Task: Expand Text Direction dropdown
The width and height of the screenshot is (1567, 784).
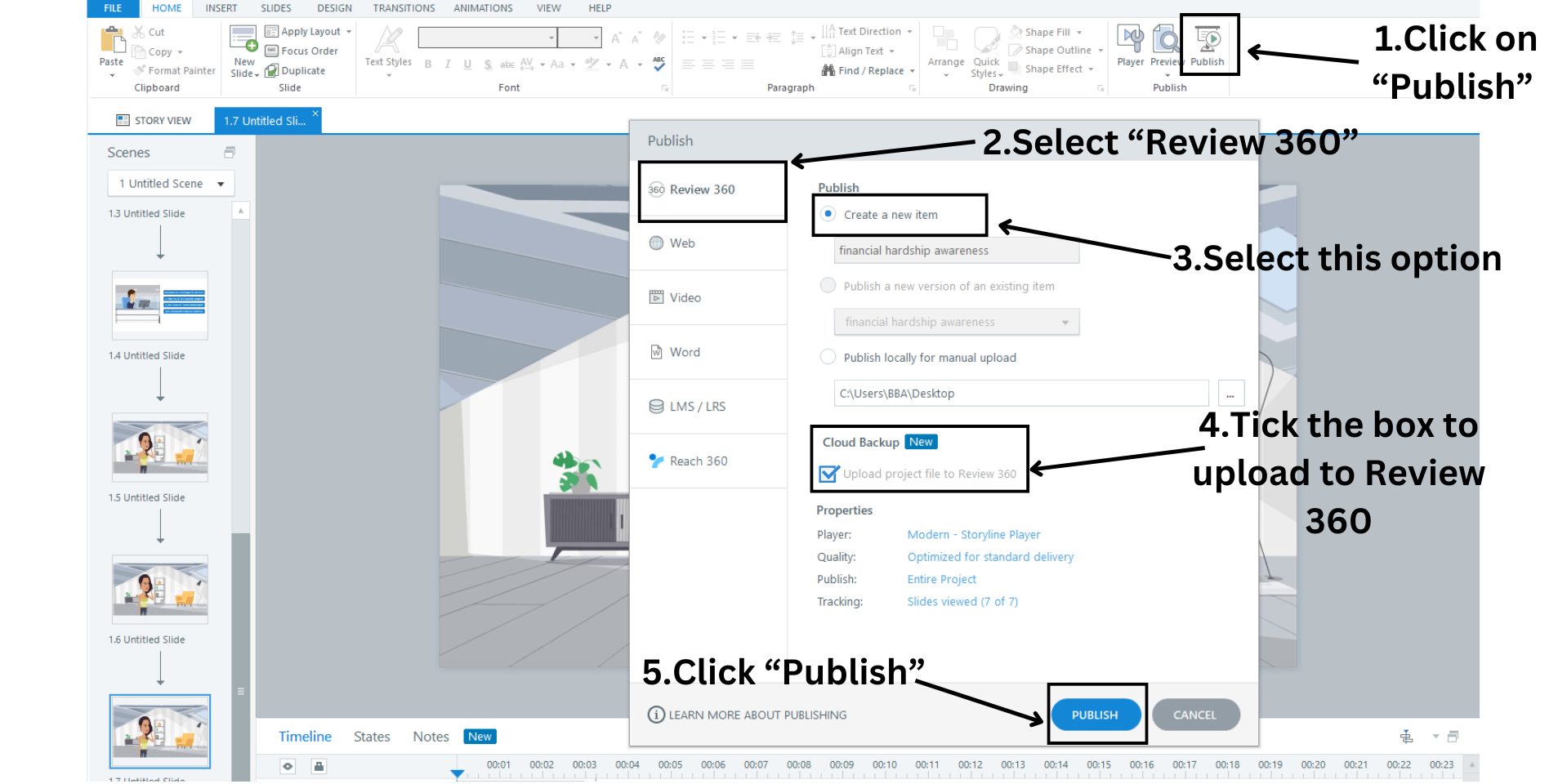Action: (x=909, y=32)
